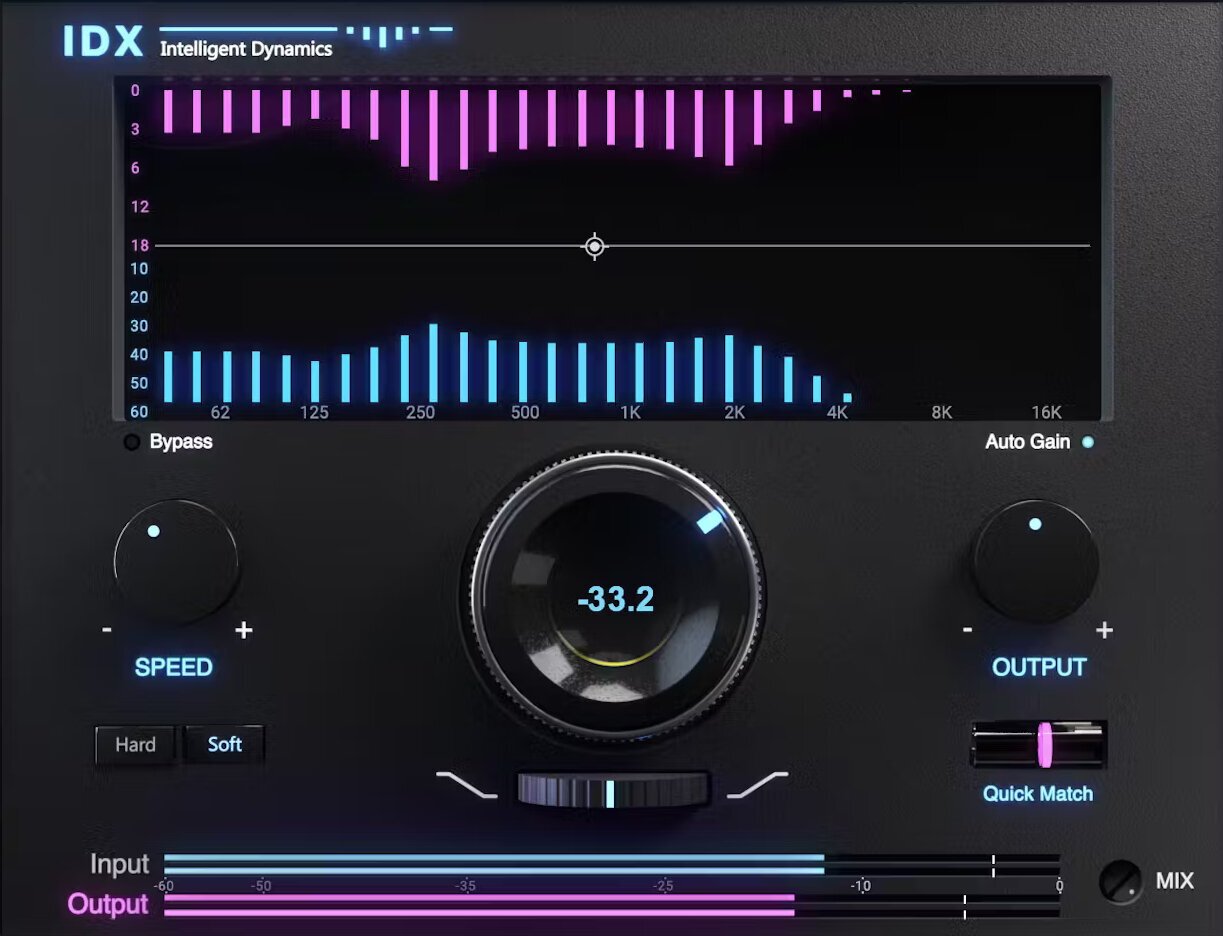Viewport: 1223px width, 936px height.
Task: Click the OUTPUT knob
Action: point(1035,560)
